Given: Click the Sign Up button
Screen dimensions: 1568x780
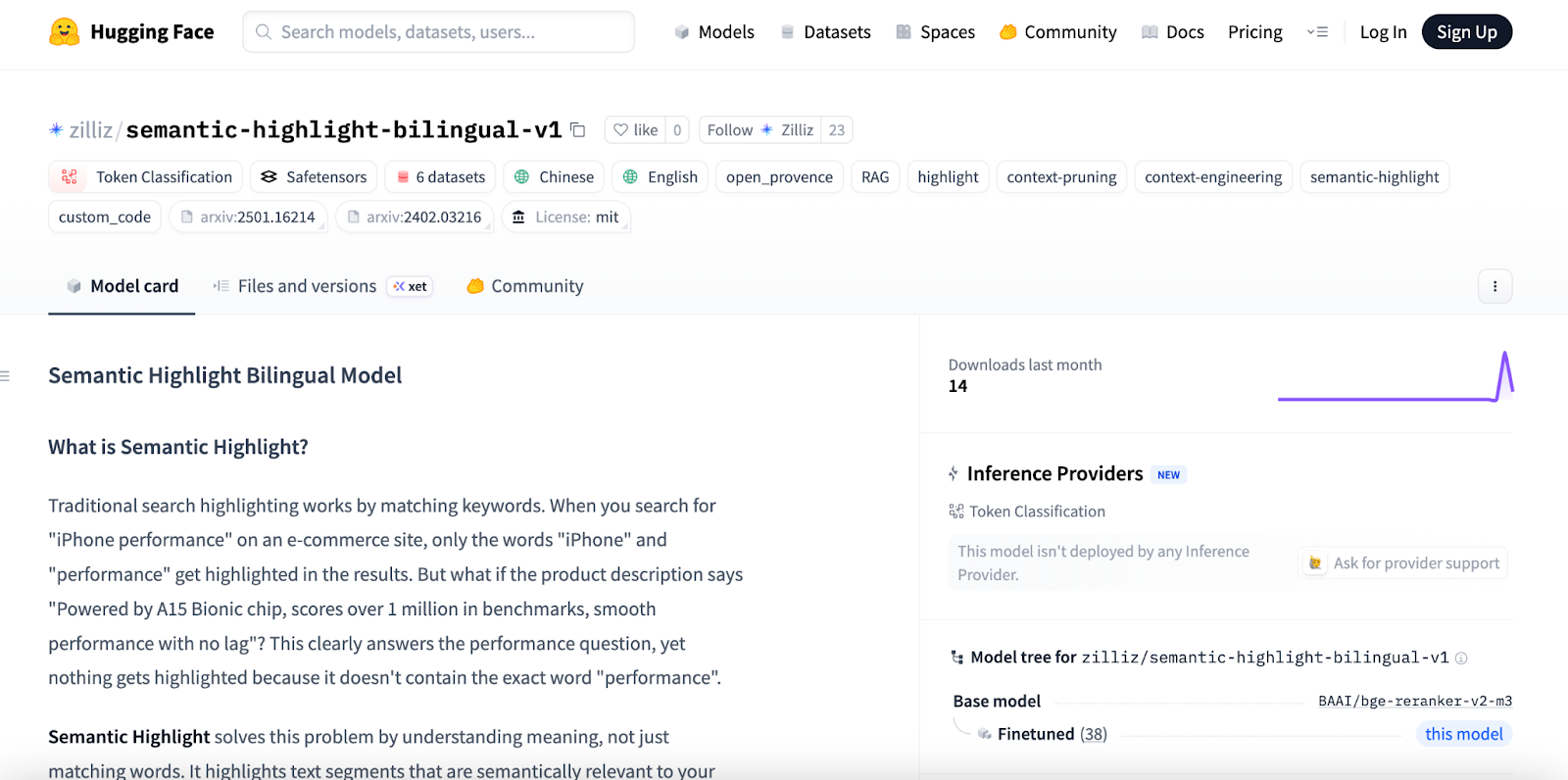Looking at the screenshot, I should coord(1466,32).
